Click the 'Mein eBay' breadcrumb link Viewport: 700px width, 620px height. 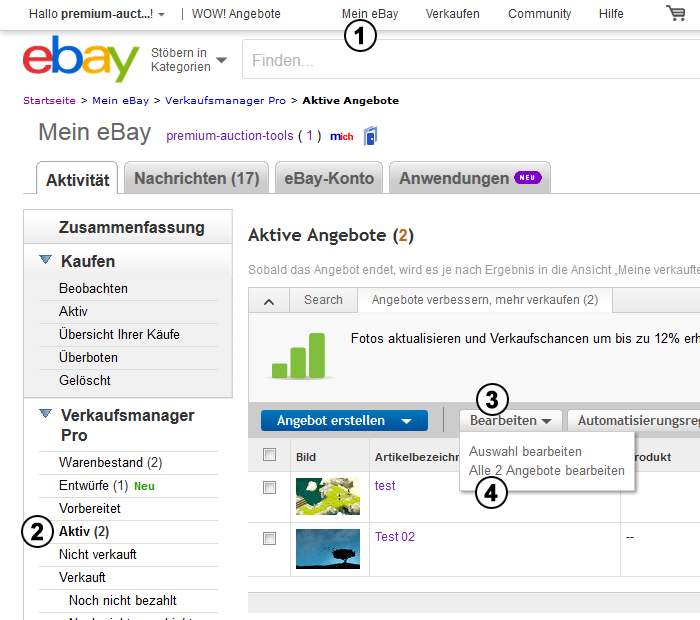[x=121, y=100]
